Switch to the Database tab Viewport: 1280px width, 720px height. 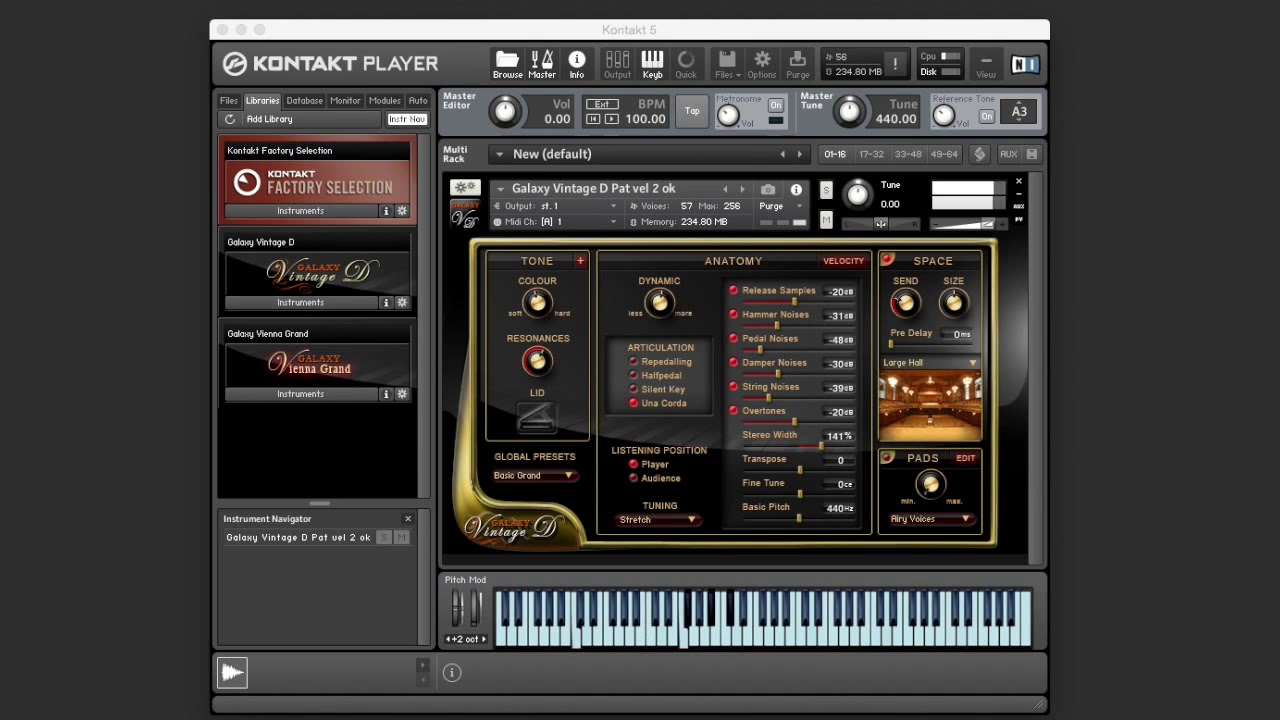304,100
